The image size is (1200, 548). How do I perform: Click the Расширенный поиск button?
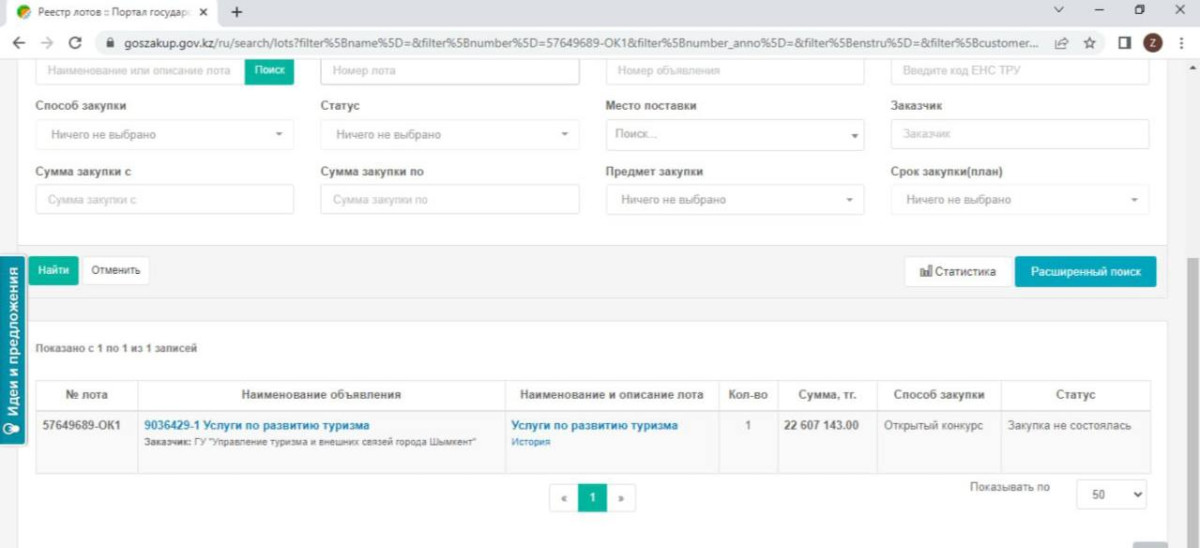[x=1085, y=271]
